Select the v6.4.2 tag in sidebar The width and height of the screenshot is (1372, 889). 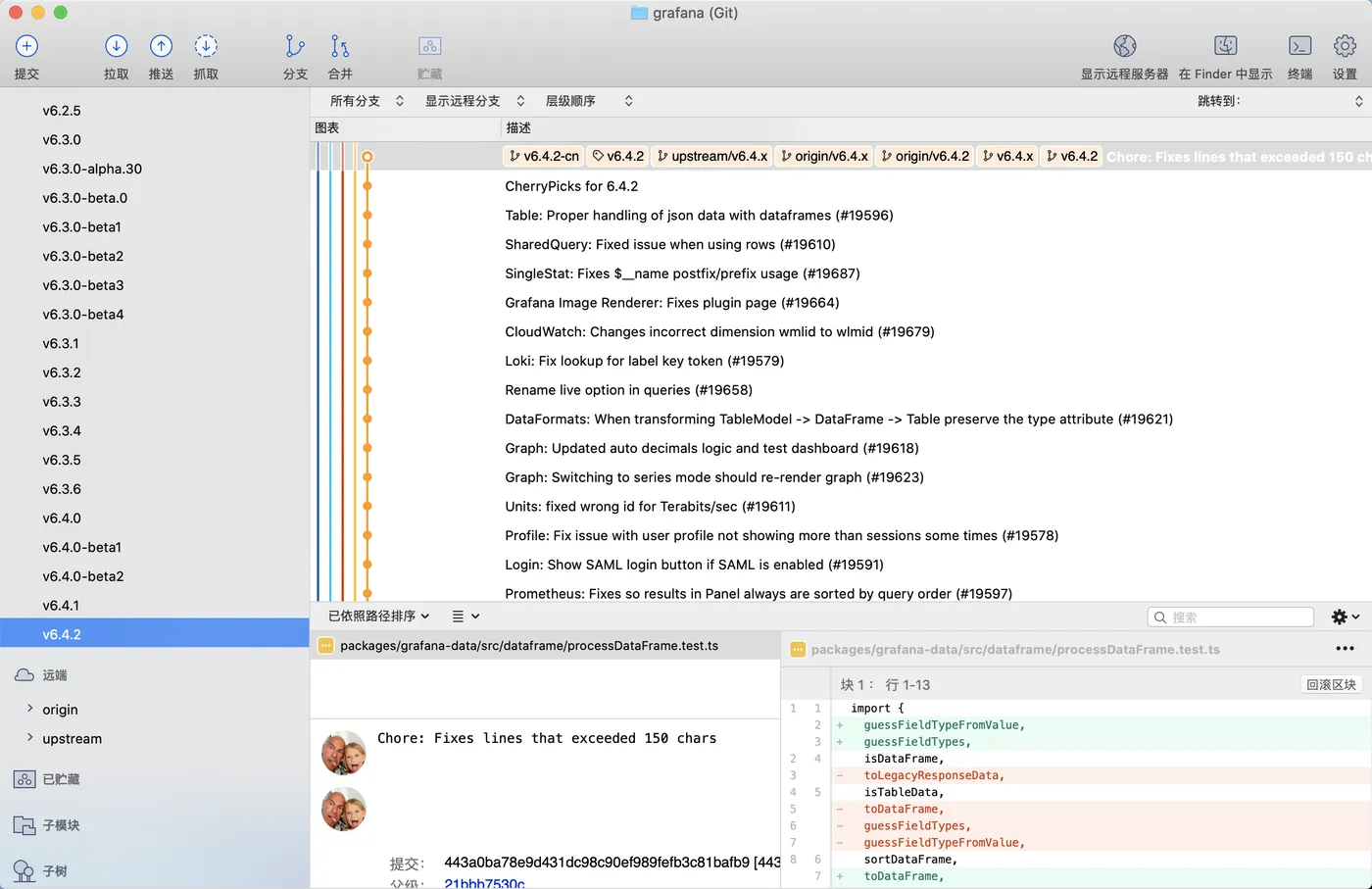click(155, 634)
